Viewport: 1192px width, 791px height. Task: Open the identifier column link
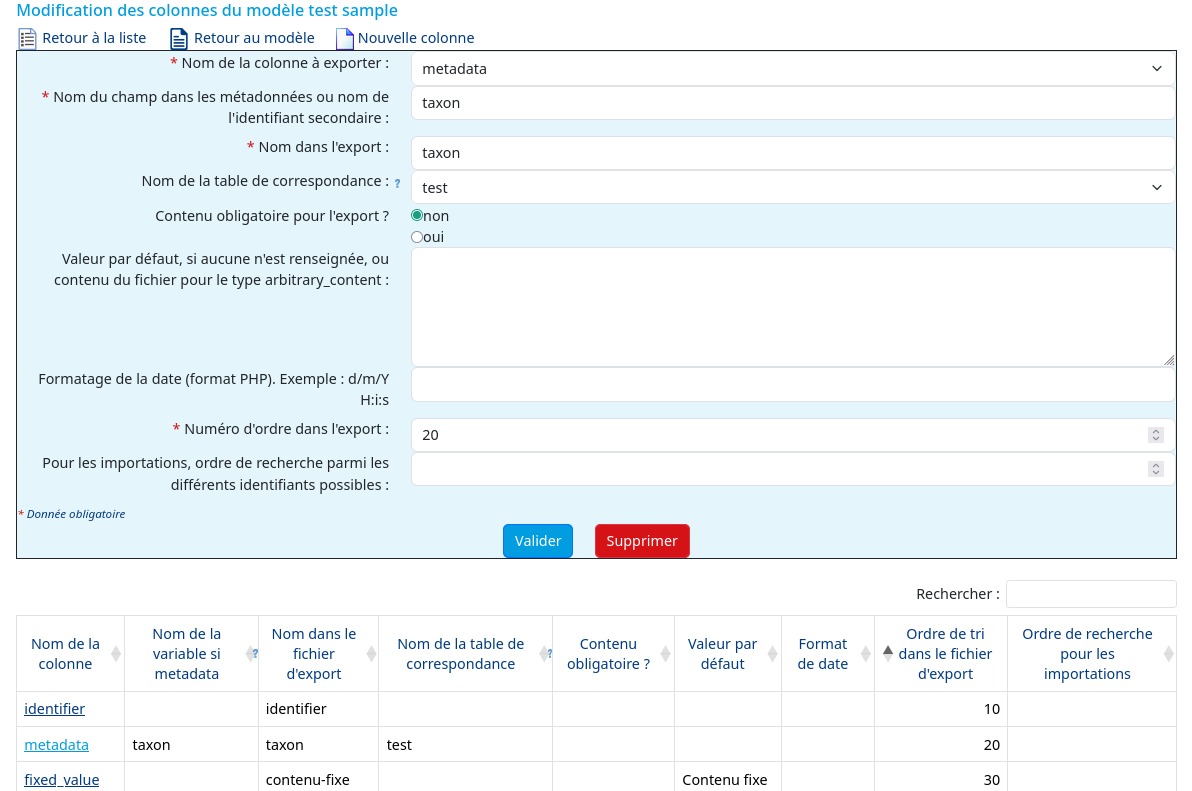[x=55, y=709]
